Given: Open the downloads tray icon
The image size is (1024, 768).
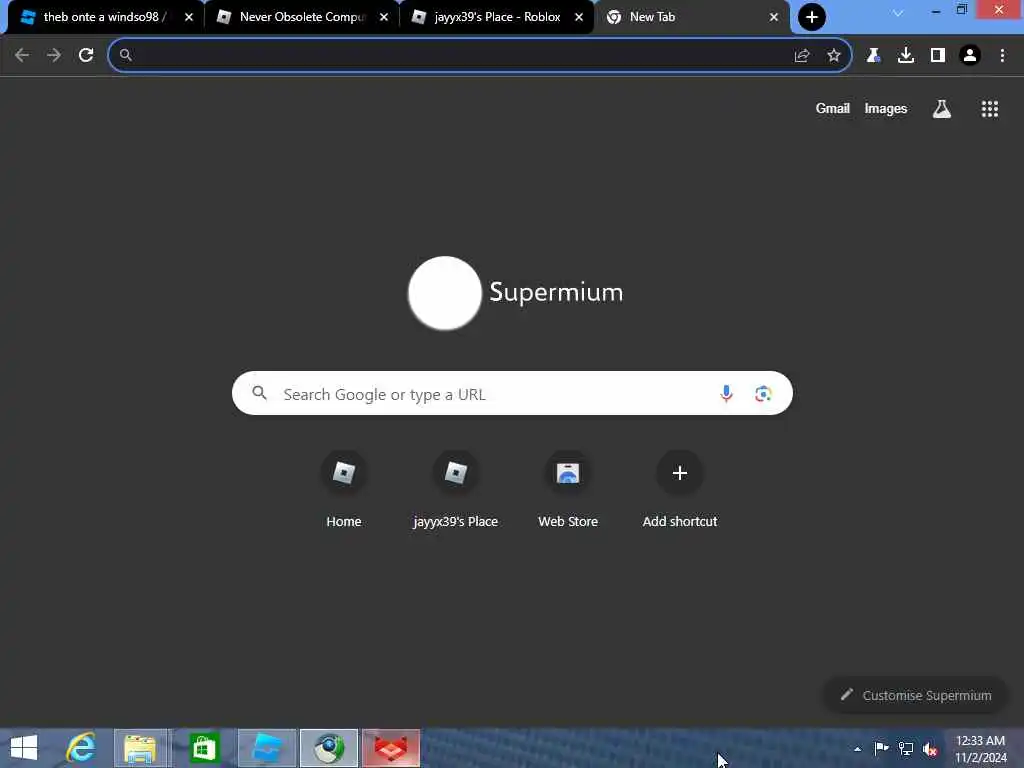Looking at the screenshot, I should (906, 56).
